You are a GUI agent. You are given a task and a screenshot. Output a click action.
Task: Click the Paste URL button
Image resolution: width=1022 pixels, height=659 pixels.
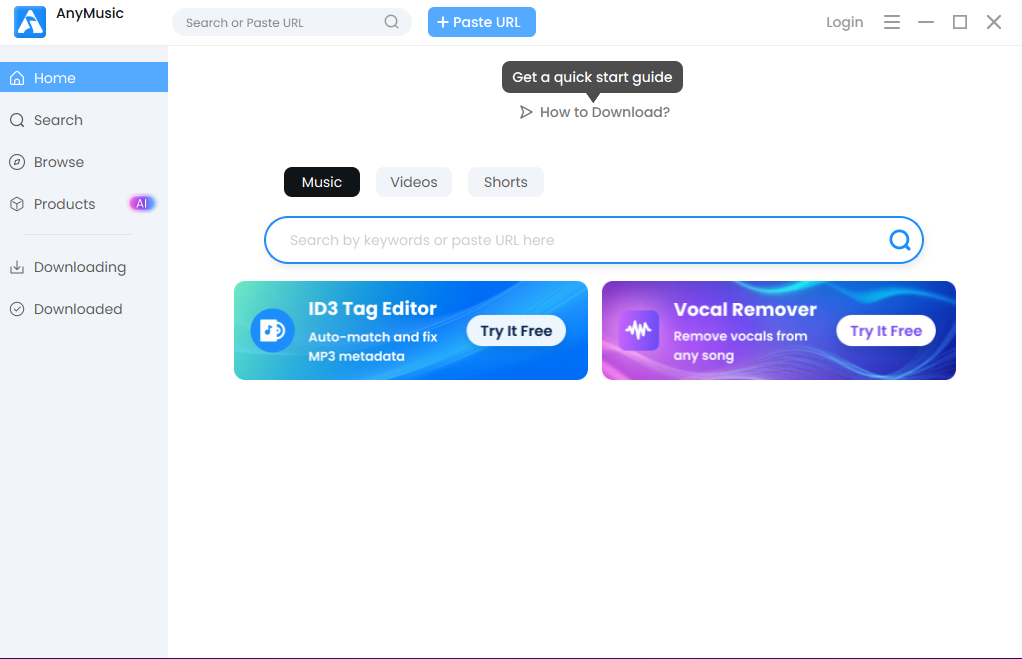pos(482,22)
